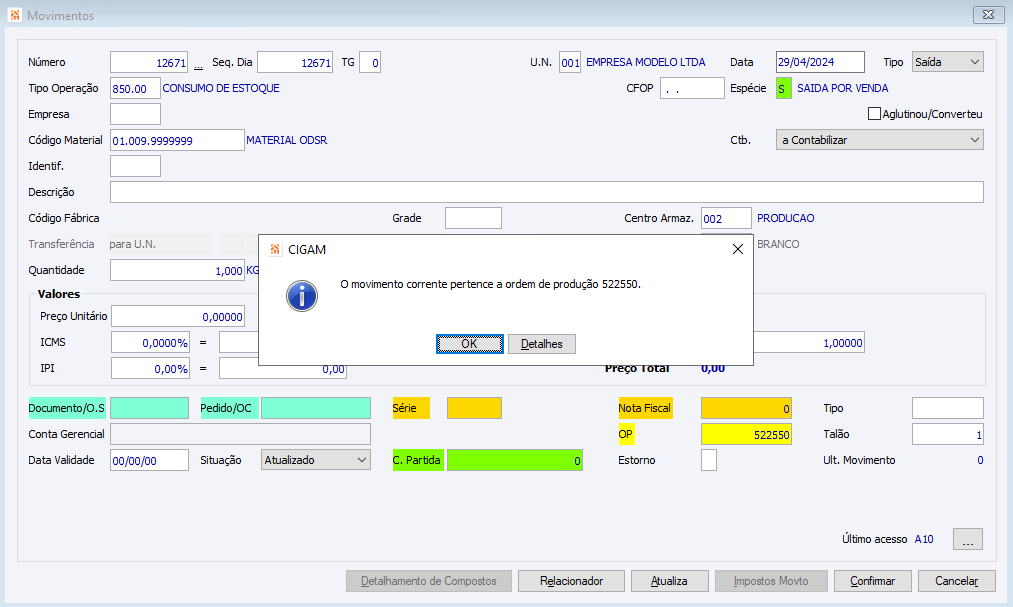Click the Confirmar button
Image resolution: width=1013 pixels, height=607 pixels.
pyautogui.click(x=873, y=581)
